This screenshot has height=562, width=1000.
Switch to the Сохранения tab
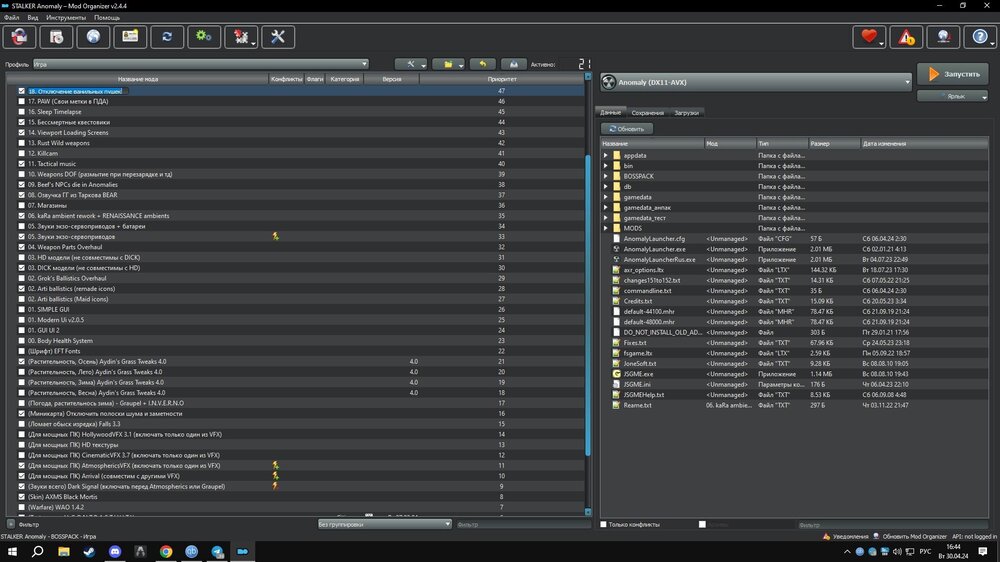coord(647,113)
